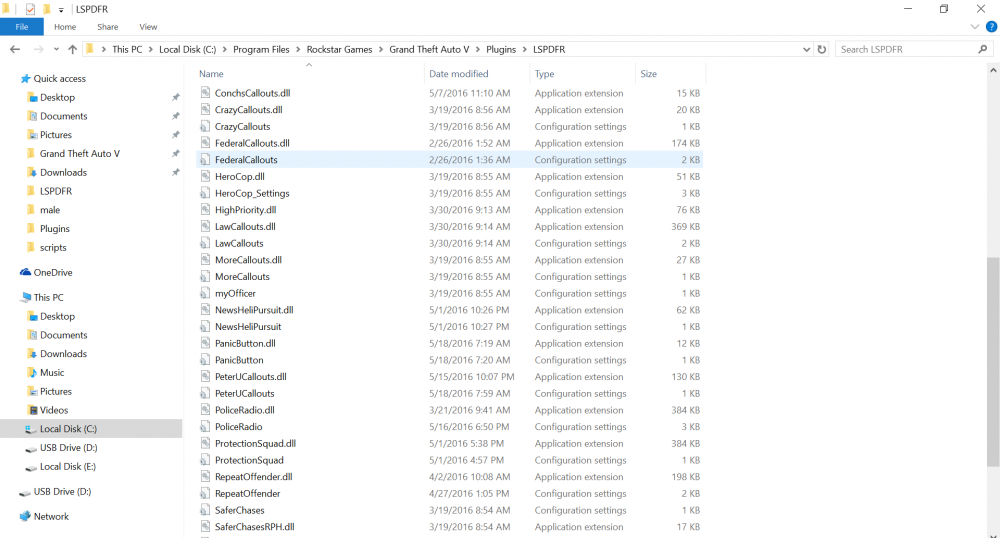Refresh the LSPDFR folder view

point(821,49)
